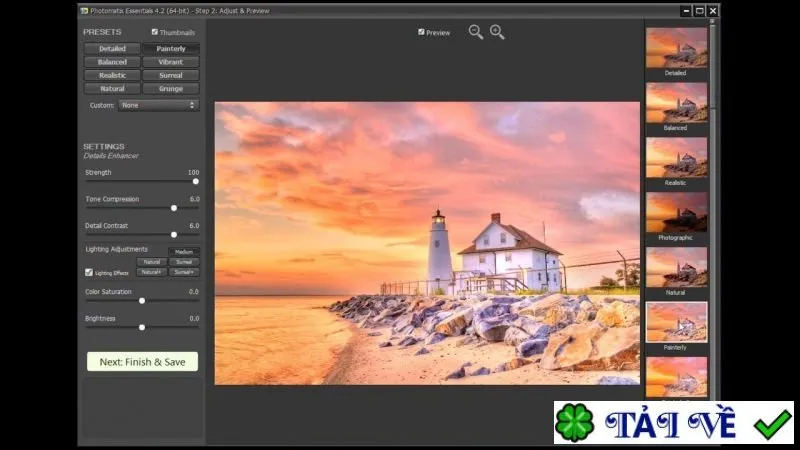Click the Strength slider handle
The image size is (800, 450).
pyautogui.click(x=195, y=182)
